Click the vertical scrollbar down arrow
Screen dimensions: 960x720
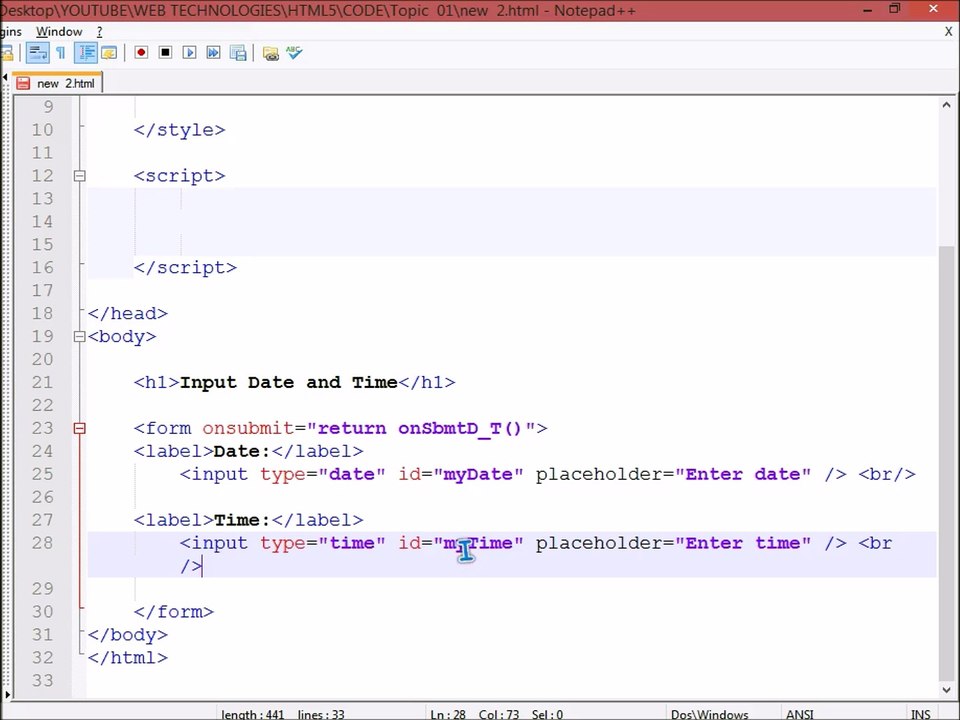point(946,690)
